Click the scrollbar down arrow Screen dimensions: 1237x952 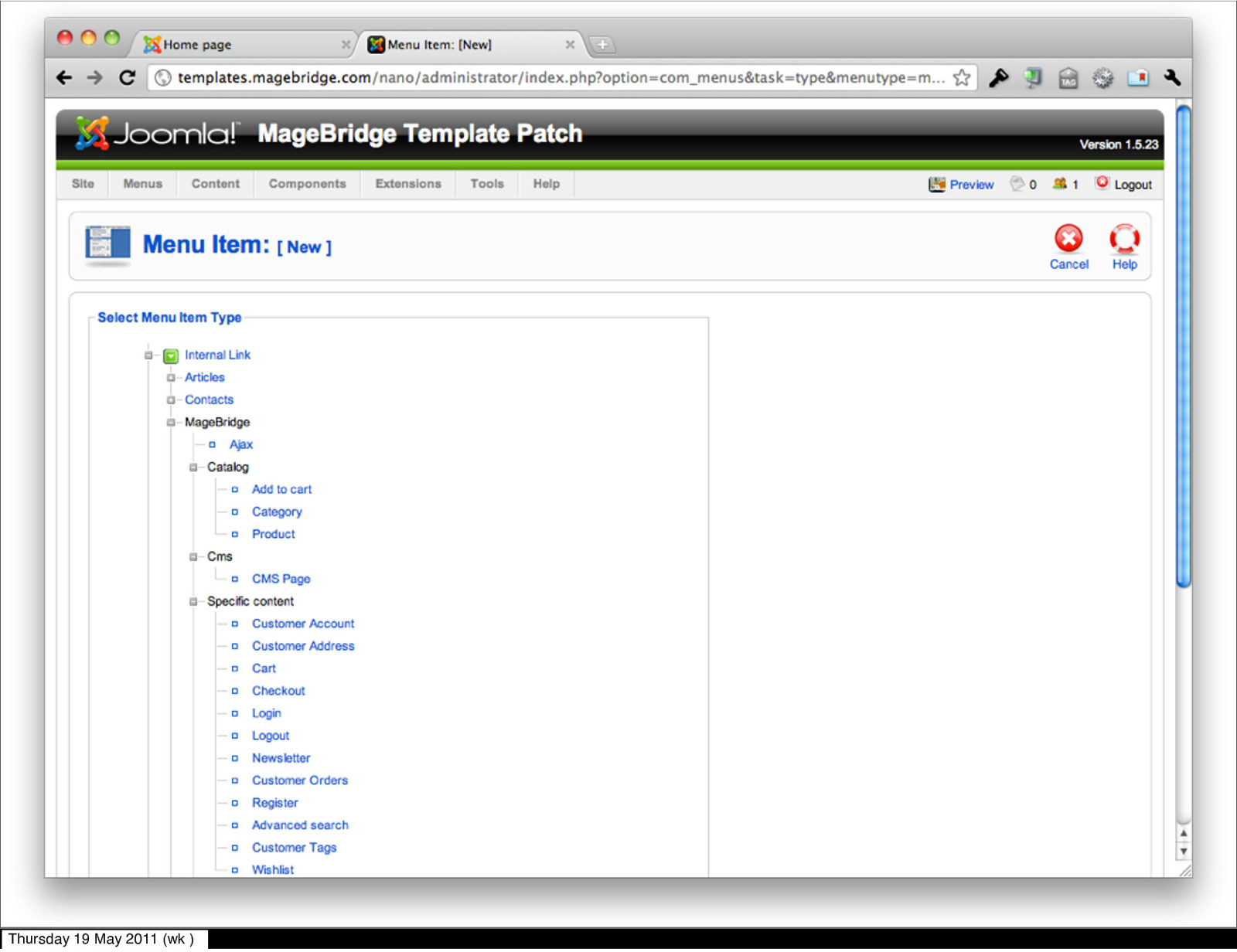click(1183, 852)
